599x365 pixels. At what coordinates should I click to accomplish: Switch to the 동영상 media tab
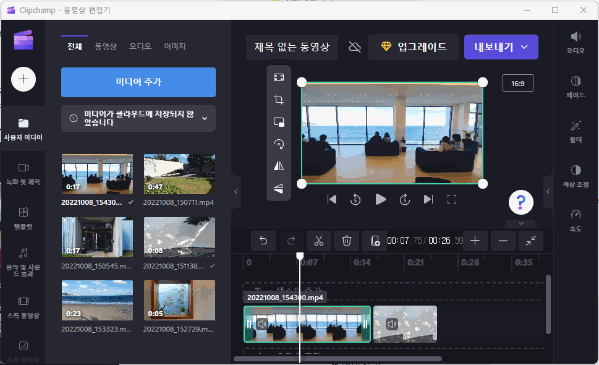[105, 46]
